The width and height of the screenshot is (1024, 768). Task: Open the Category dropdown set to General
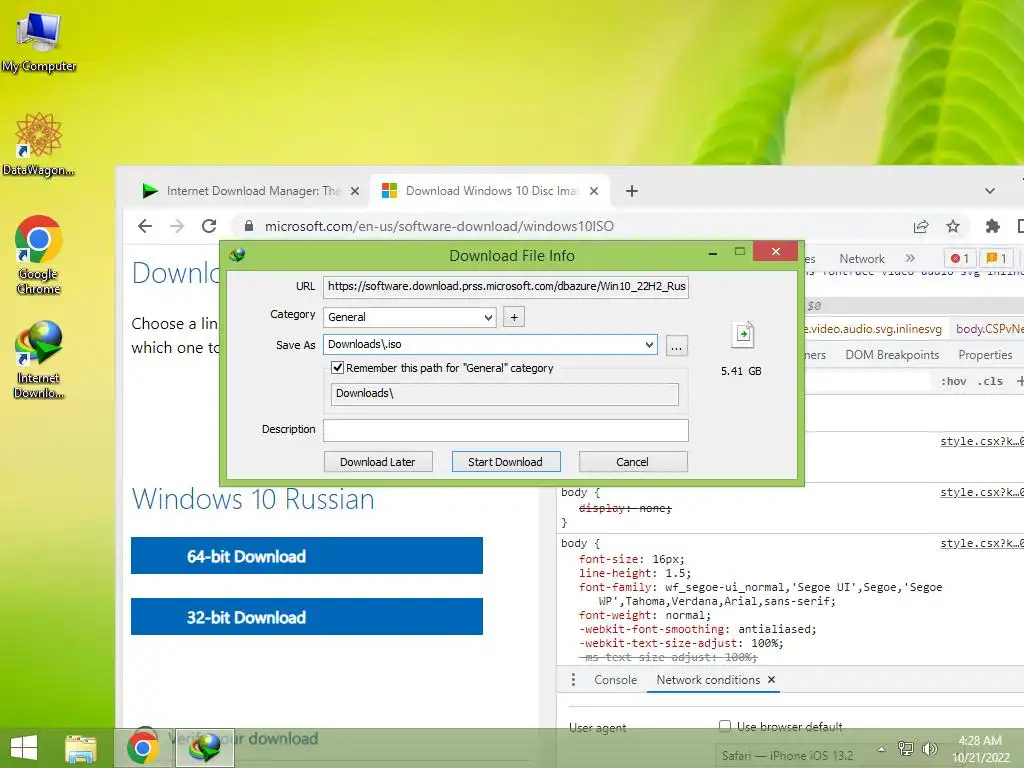pyautogui.click(x=409, y=317)
